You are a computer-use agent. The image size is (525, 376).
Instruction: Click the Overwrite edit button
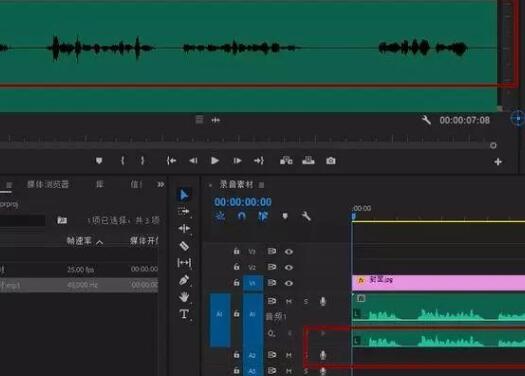click(x=308, y=161)
